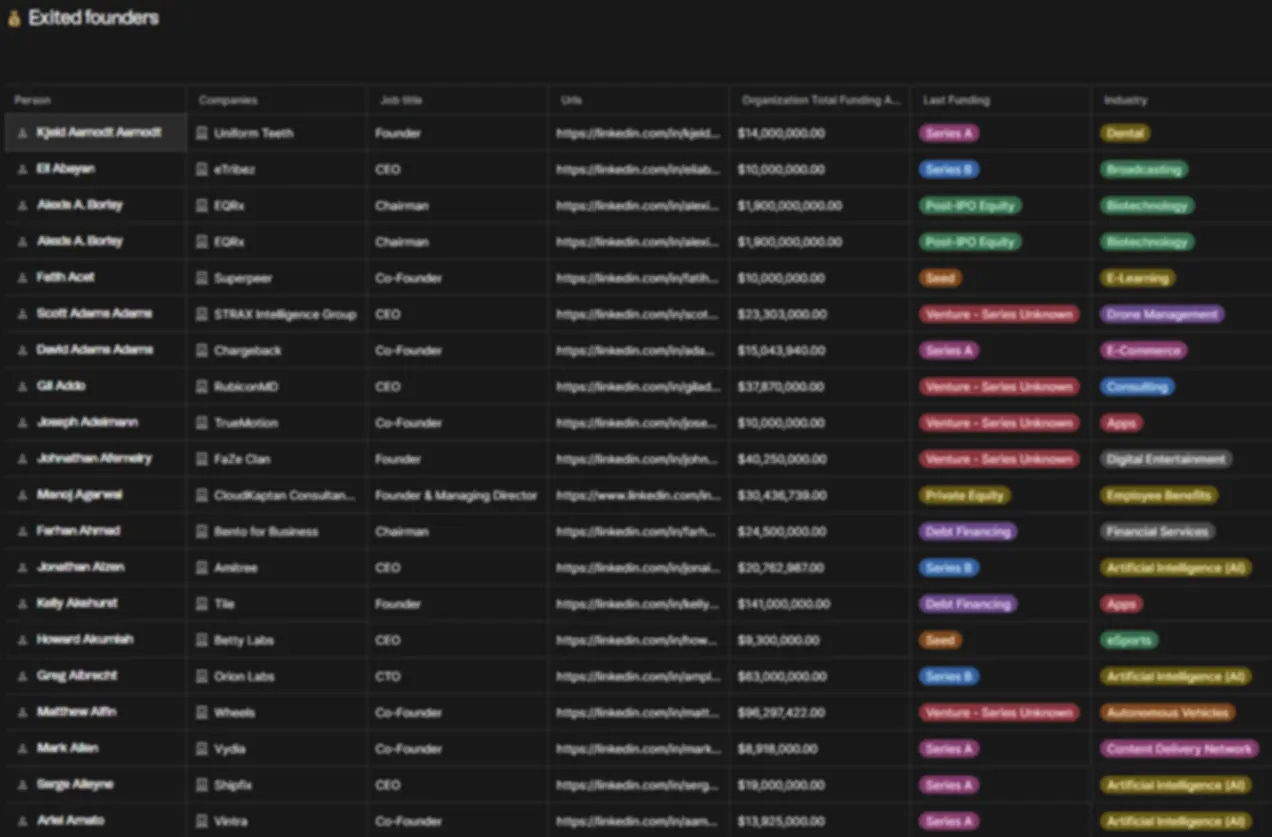Click the company icon beside Betty Labs
Screen dimensions: 1272x837
[x=201, y=640]
